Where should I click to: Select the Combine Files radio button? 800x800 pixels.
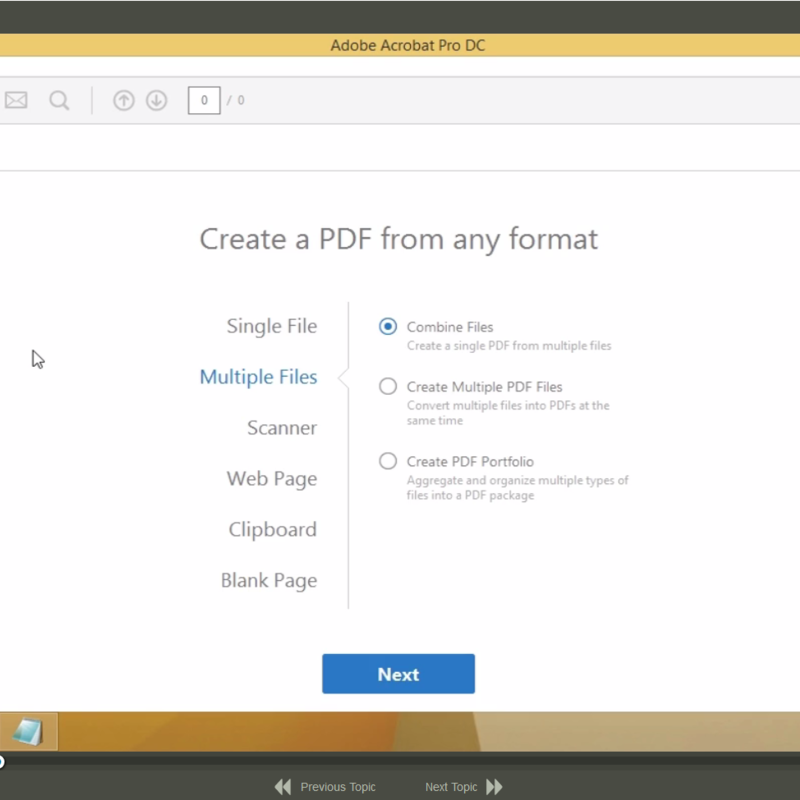point(388,327)
